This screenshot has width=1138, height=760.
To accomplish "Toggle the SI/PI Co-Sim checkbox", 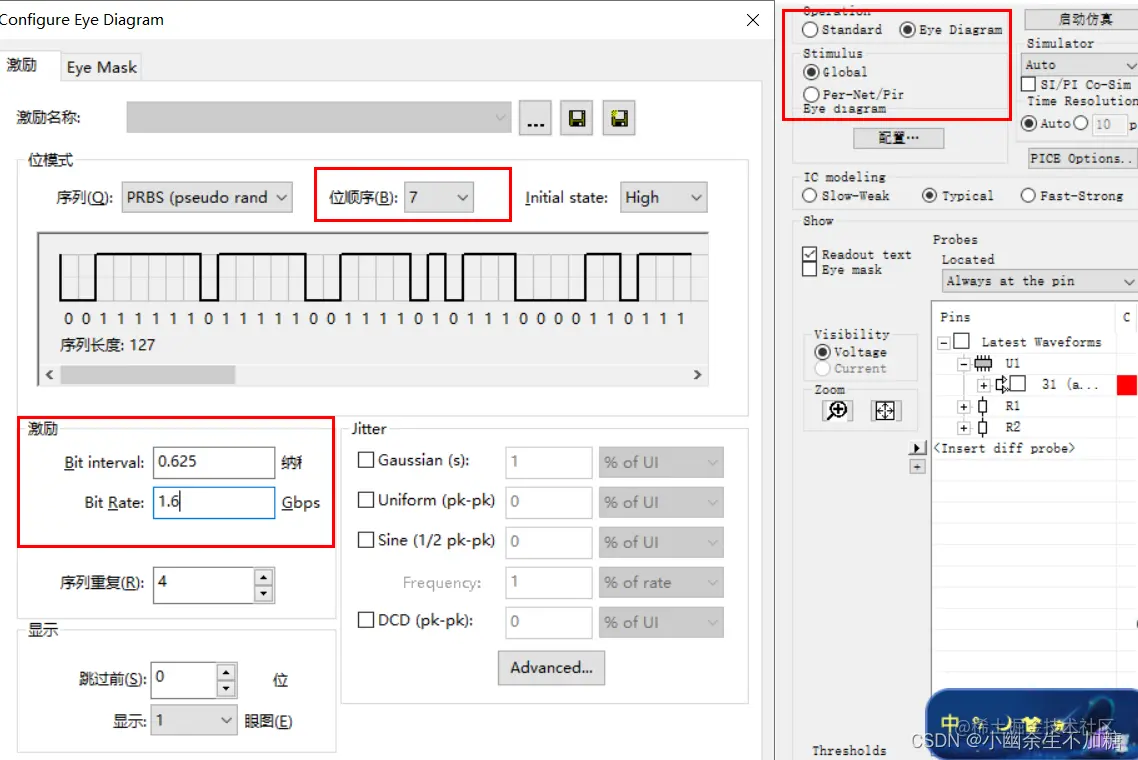I will click(x=1028, y=84).
